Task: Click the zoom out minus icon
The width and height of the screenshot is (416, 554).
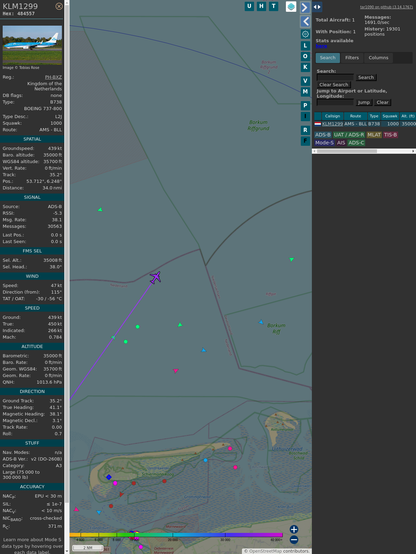Action: (x=294, y=540)
